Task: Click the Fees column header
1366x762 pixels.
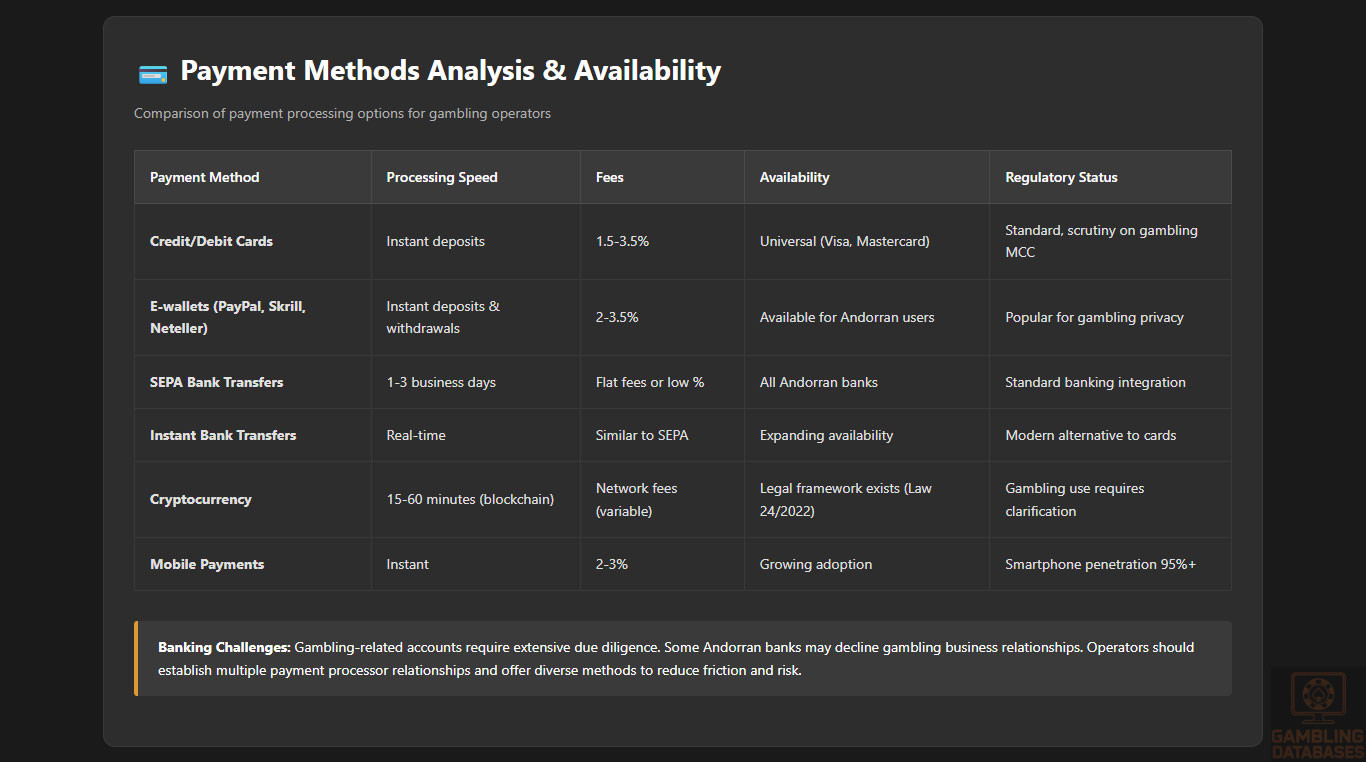Action: pyautogui.click(x=609, y=177)
